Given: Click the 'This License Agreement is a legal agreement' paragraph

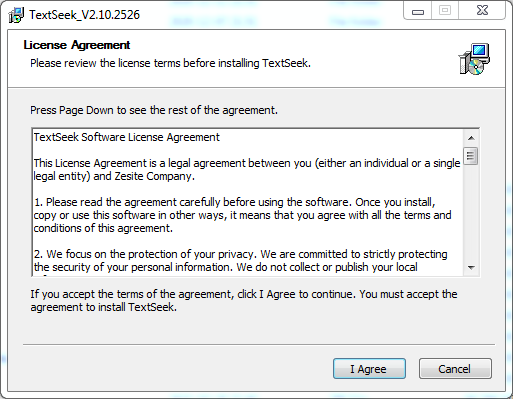Looking at the screenshot, I should (x=247, y=170).
